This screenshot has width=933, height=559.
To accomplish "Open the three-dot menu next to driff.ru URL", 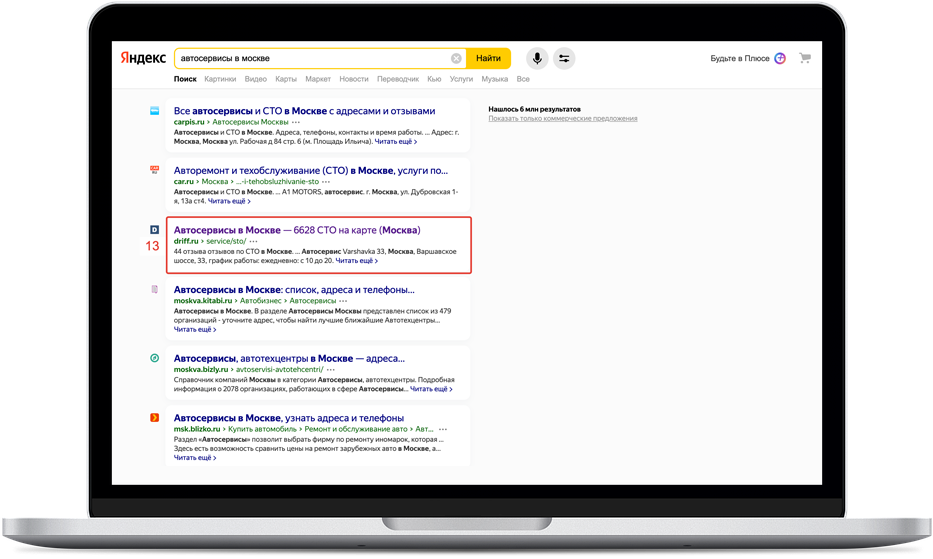I will [x=254, y=241].
